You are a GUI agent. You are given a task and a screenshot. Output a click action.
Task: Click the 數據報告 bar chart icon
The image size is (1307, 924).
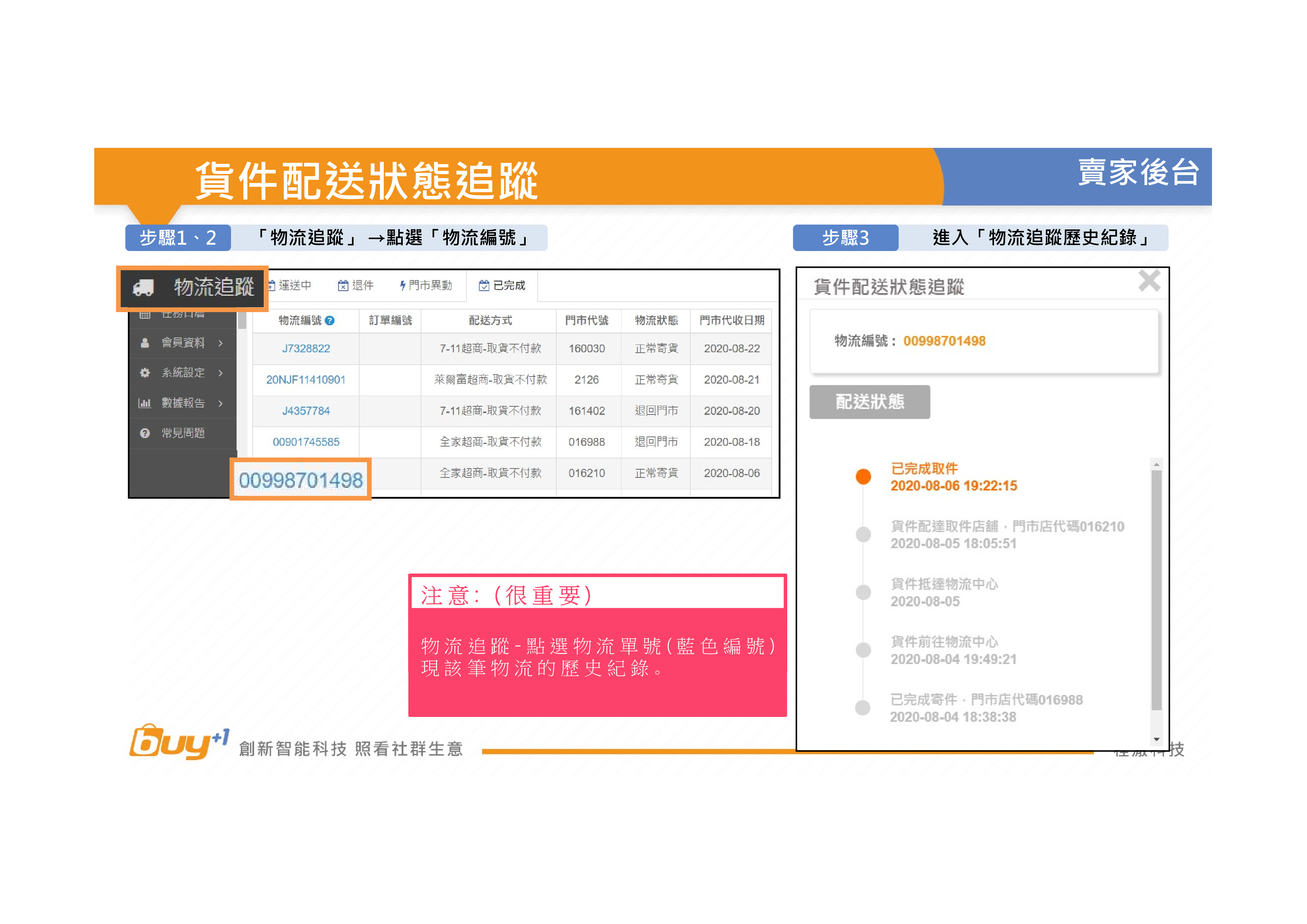pos(145,403)
